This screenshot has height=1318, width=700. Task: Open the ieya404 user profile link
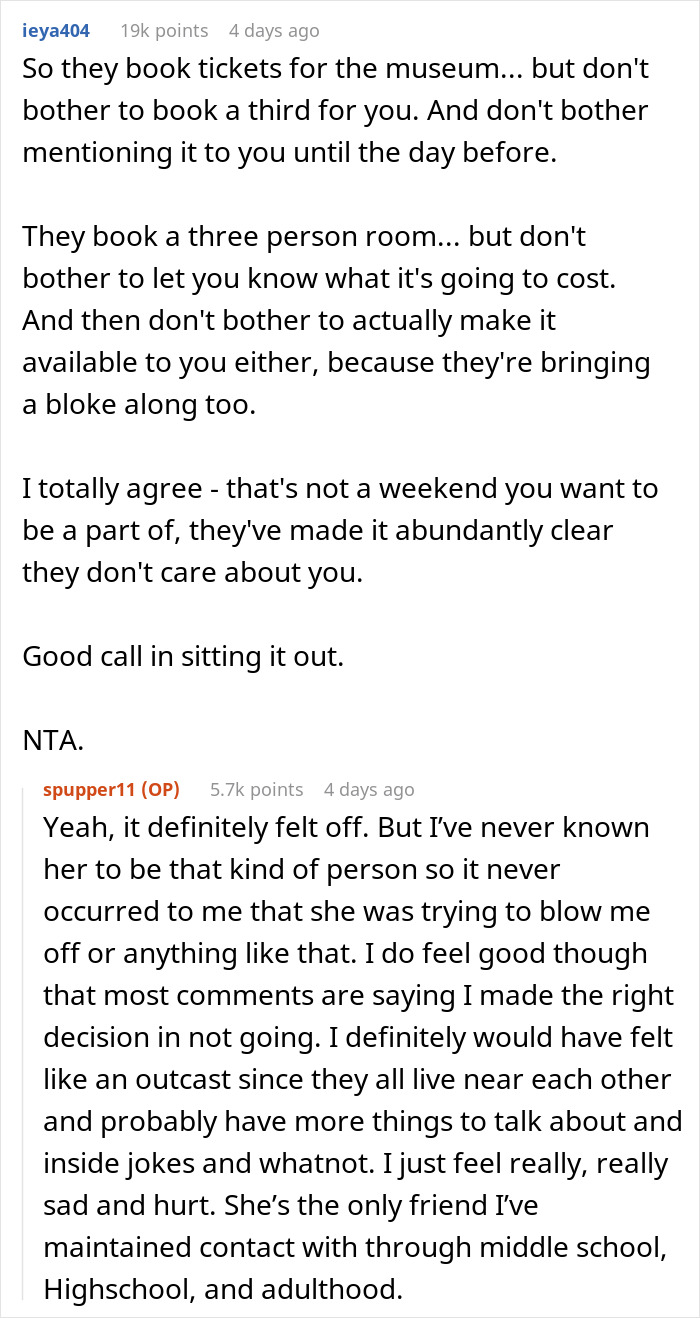coord(56,31)
